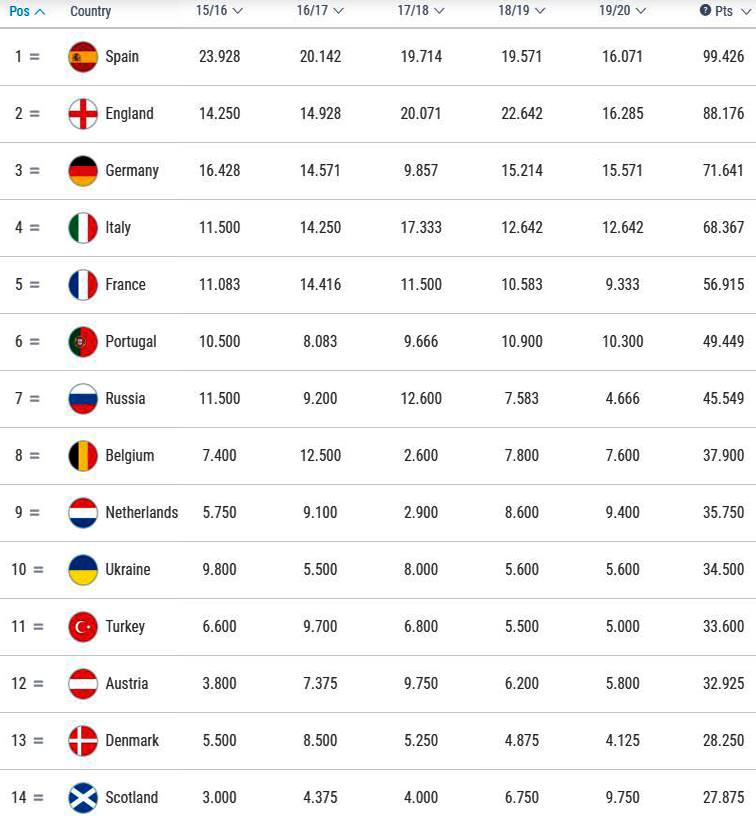Click the Ukraine flag icon

83,569
